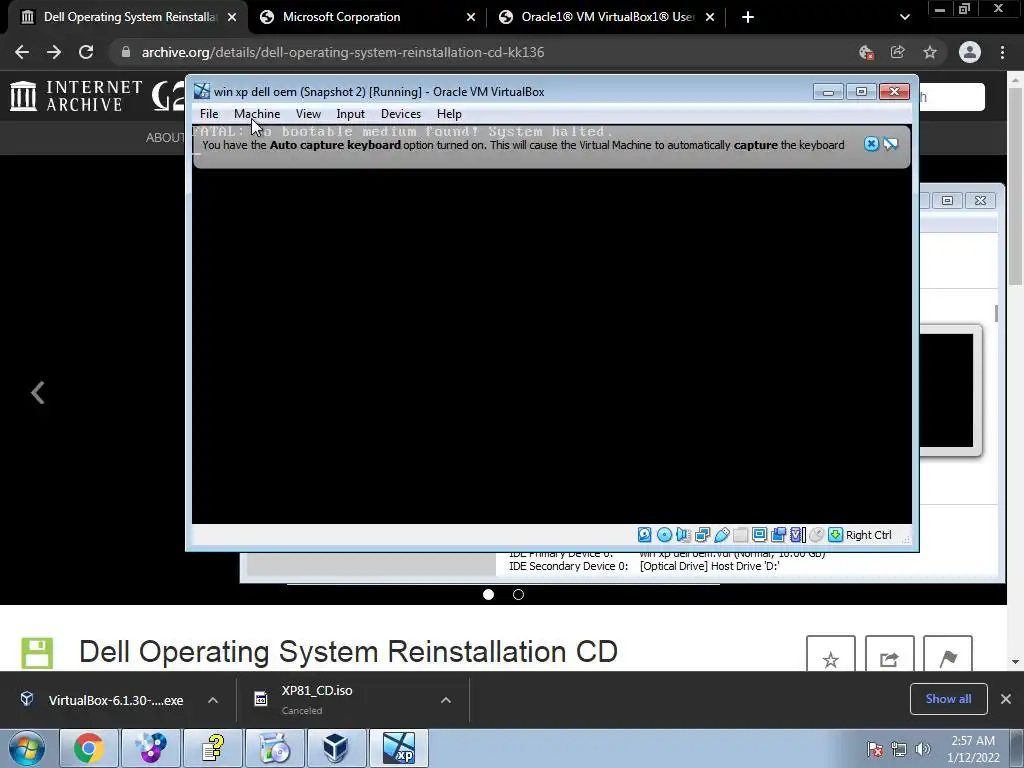Click the volume icon in system tray
The image size is (1024, 768).
pos(923,749)
